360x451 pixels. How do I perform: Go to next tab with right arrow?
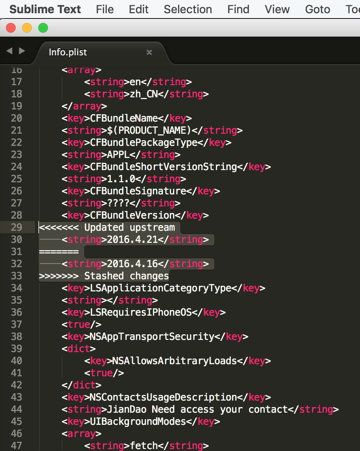point(22,51)
